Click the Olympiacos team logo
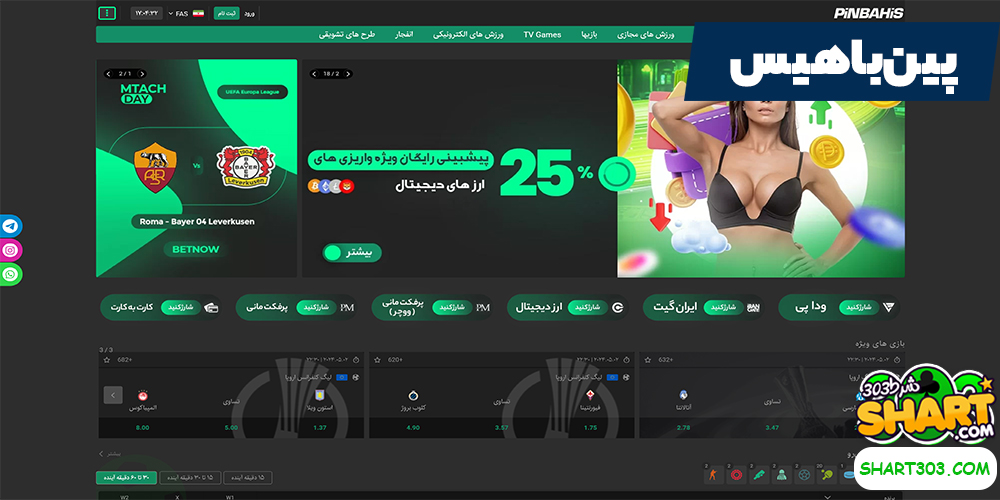1000x500 pixels. click(143, 395)
